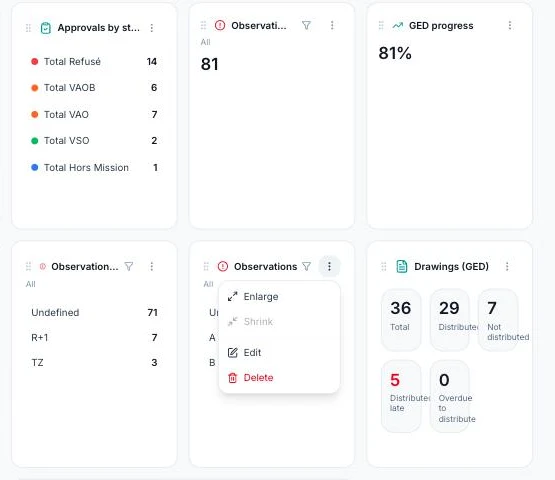Screen dimensions: 555x480
Task: Select the Total VSO row
Action: pyautogui.click(x=94, y=141)
